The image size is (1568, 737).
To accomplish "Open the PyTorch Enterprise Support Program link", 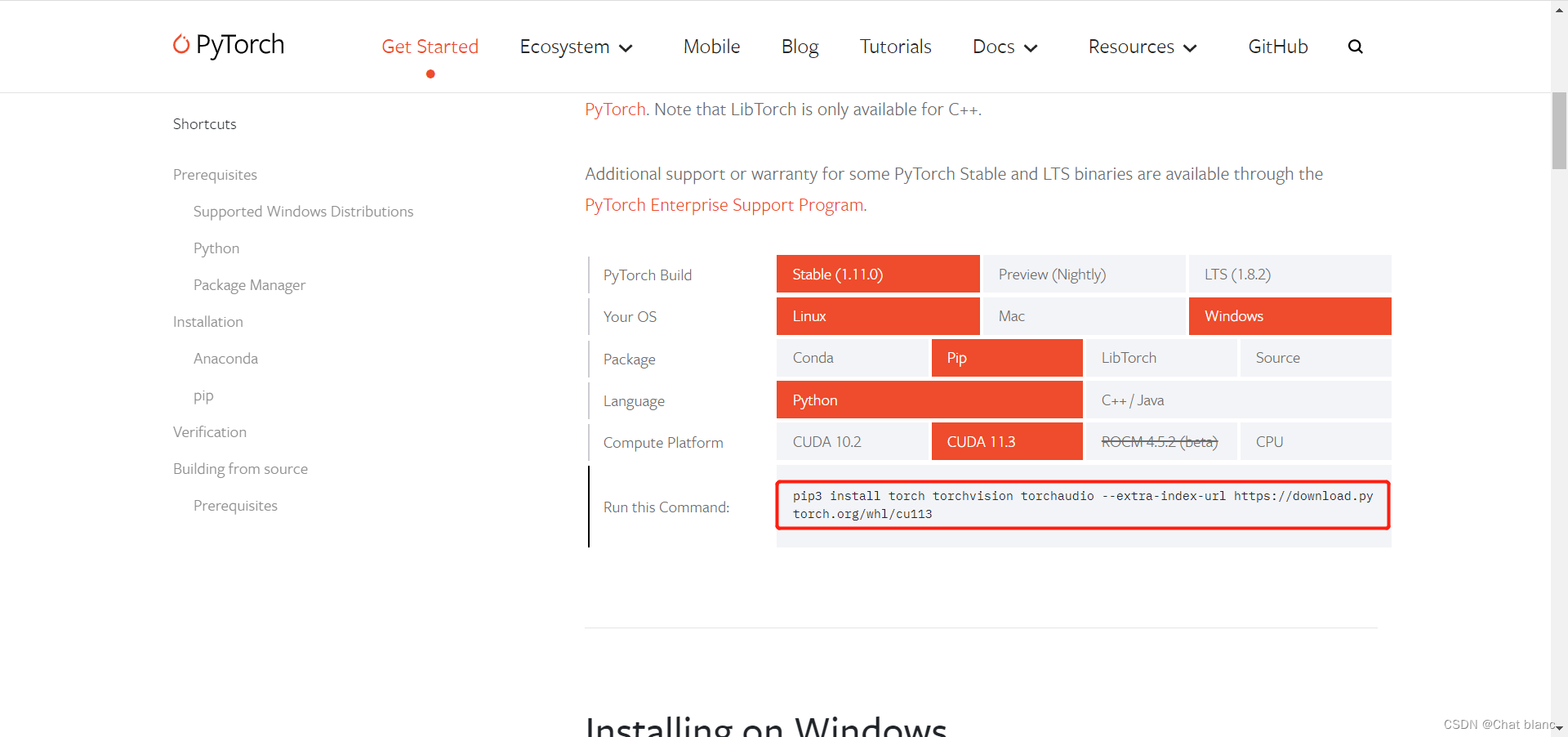I will tap(724, 205).
